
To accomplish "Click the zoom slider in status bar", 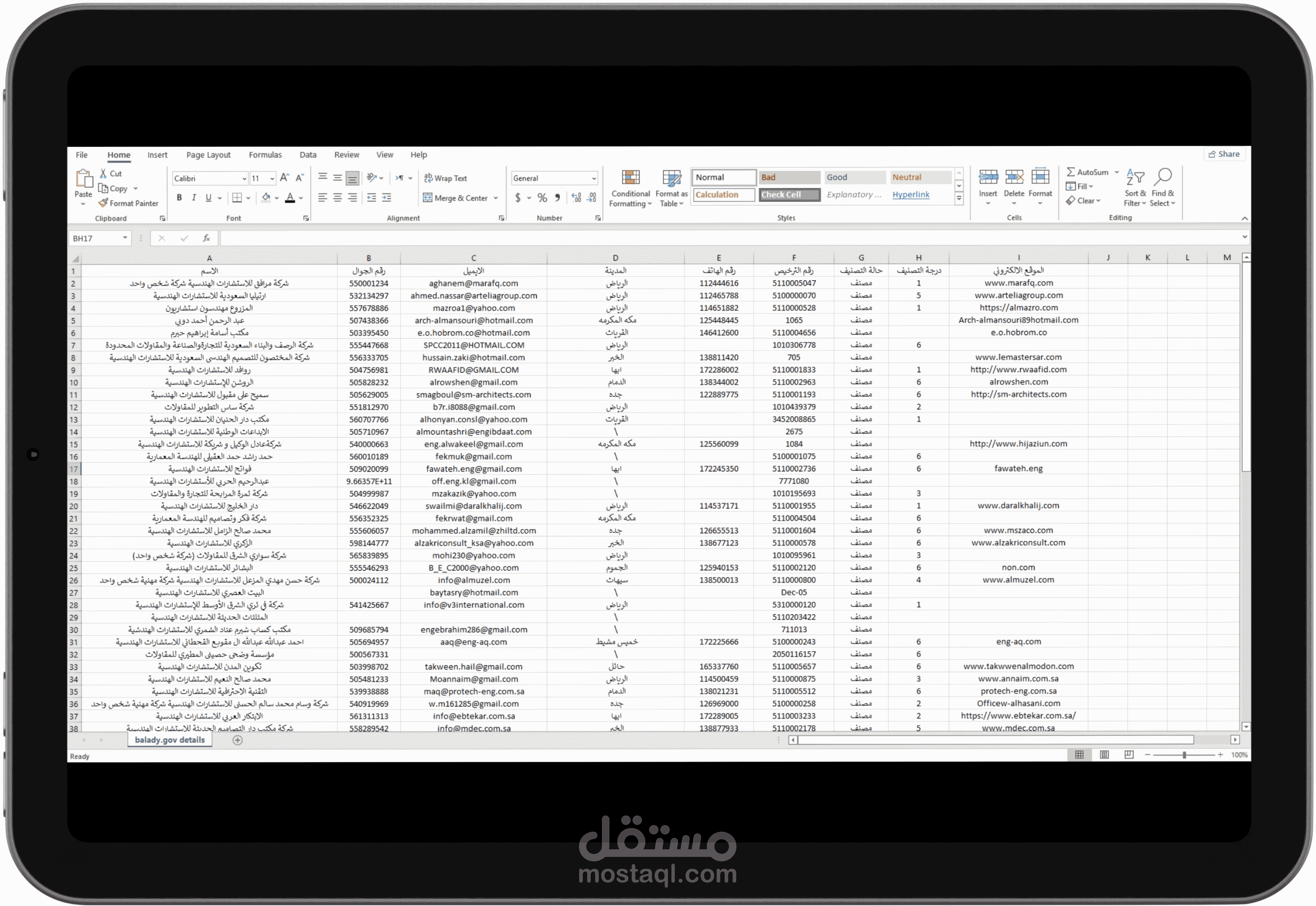I will tap(1184, 755).
